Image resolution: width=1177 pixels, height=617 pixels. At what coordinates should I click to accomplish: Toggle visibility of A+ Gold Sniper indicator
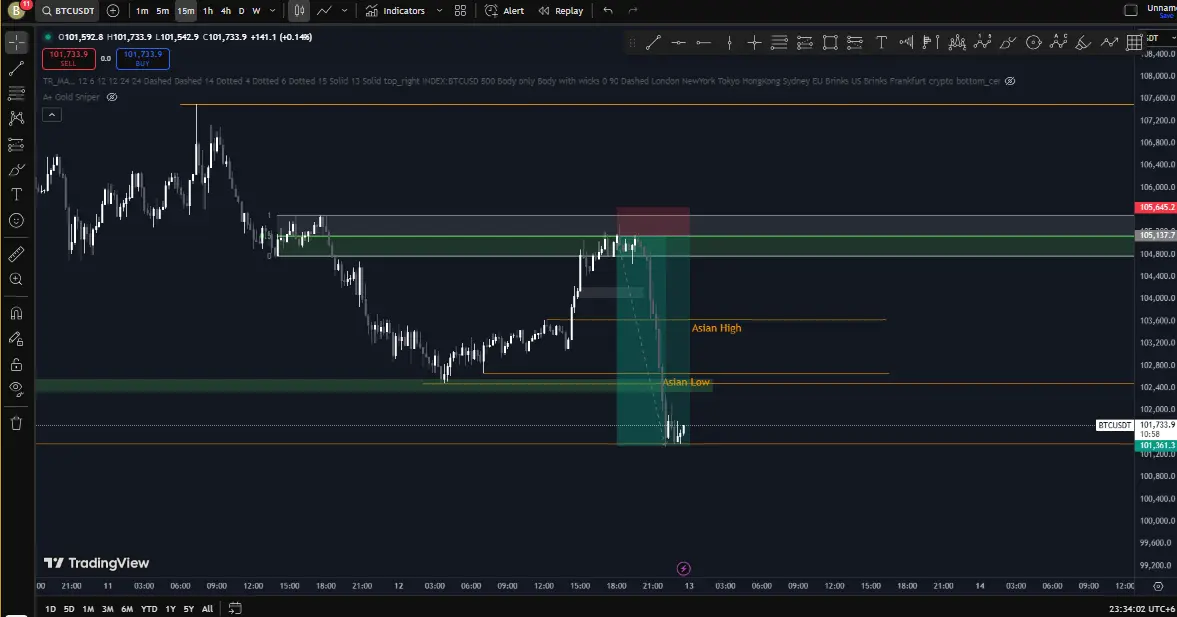(x=112, y=97)
